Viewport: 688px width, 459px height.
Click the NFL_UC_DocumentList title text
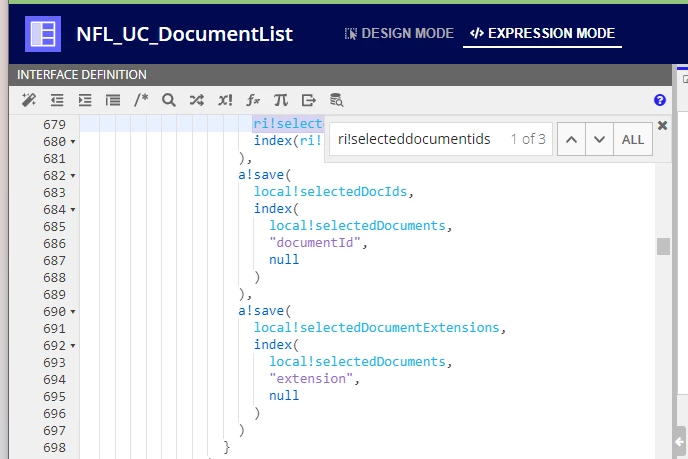[x=184, y=34]
